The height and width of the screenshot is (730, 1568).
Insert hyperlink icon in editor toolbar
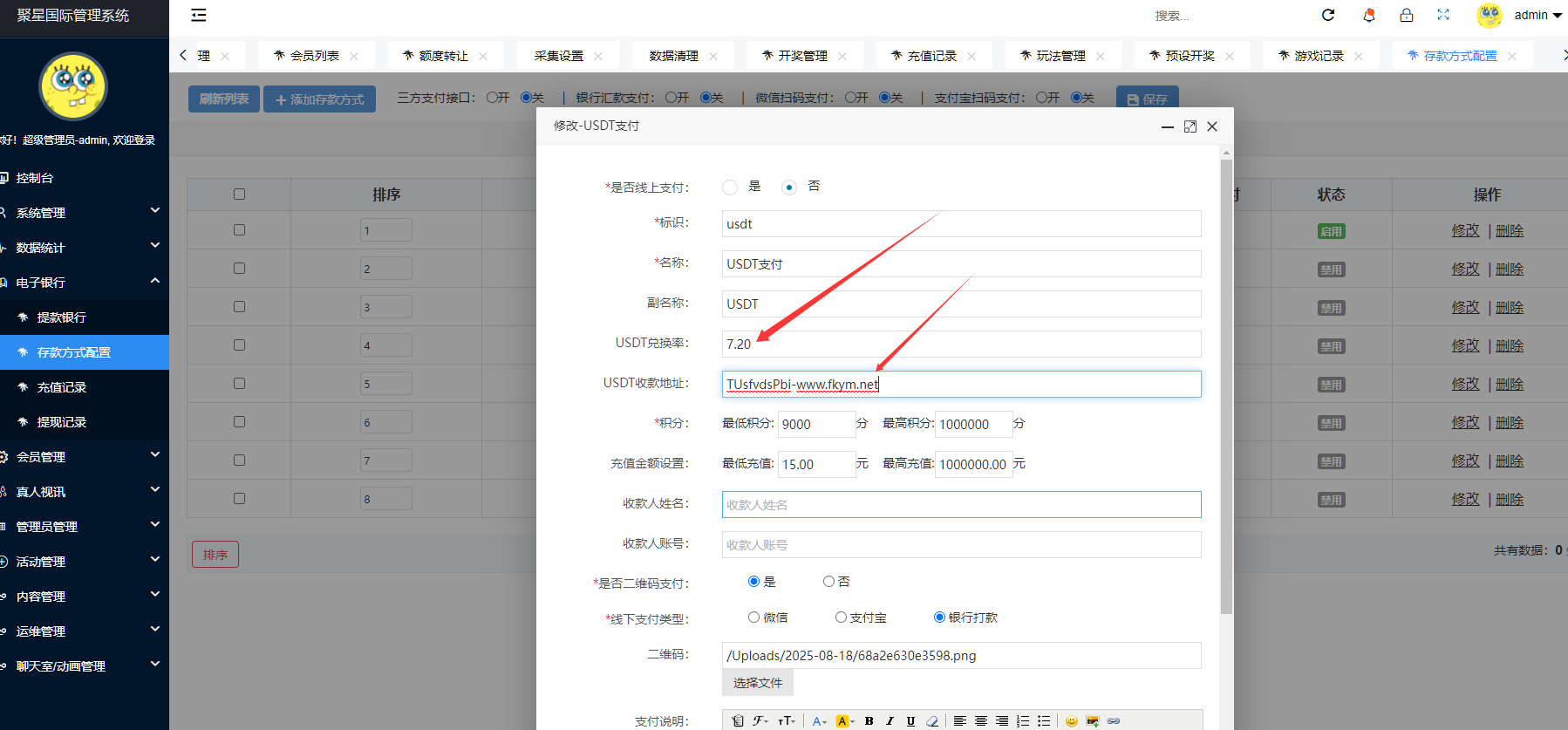click(1114, 721)
